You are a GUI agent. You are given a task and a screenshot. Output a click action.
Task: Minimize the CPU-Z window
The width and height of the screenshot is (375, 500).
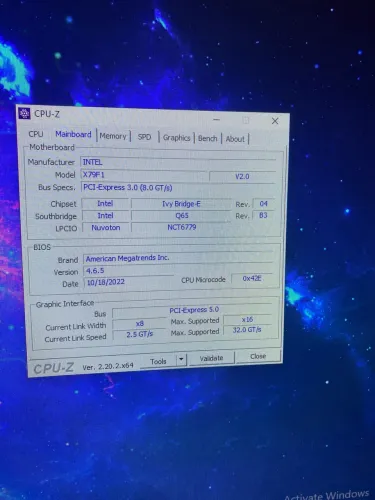pyautogui.click(x=217, y=119)
